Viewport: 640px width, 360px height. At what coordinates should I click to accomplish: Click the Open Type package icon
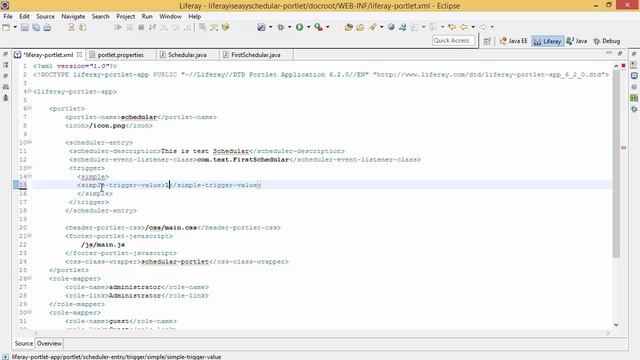pyautogui.click(x=349, y=27)
